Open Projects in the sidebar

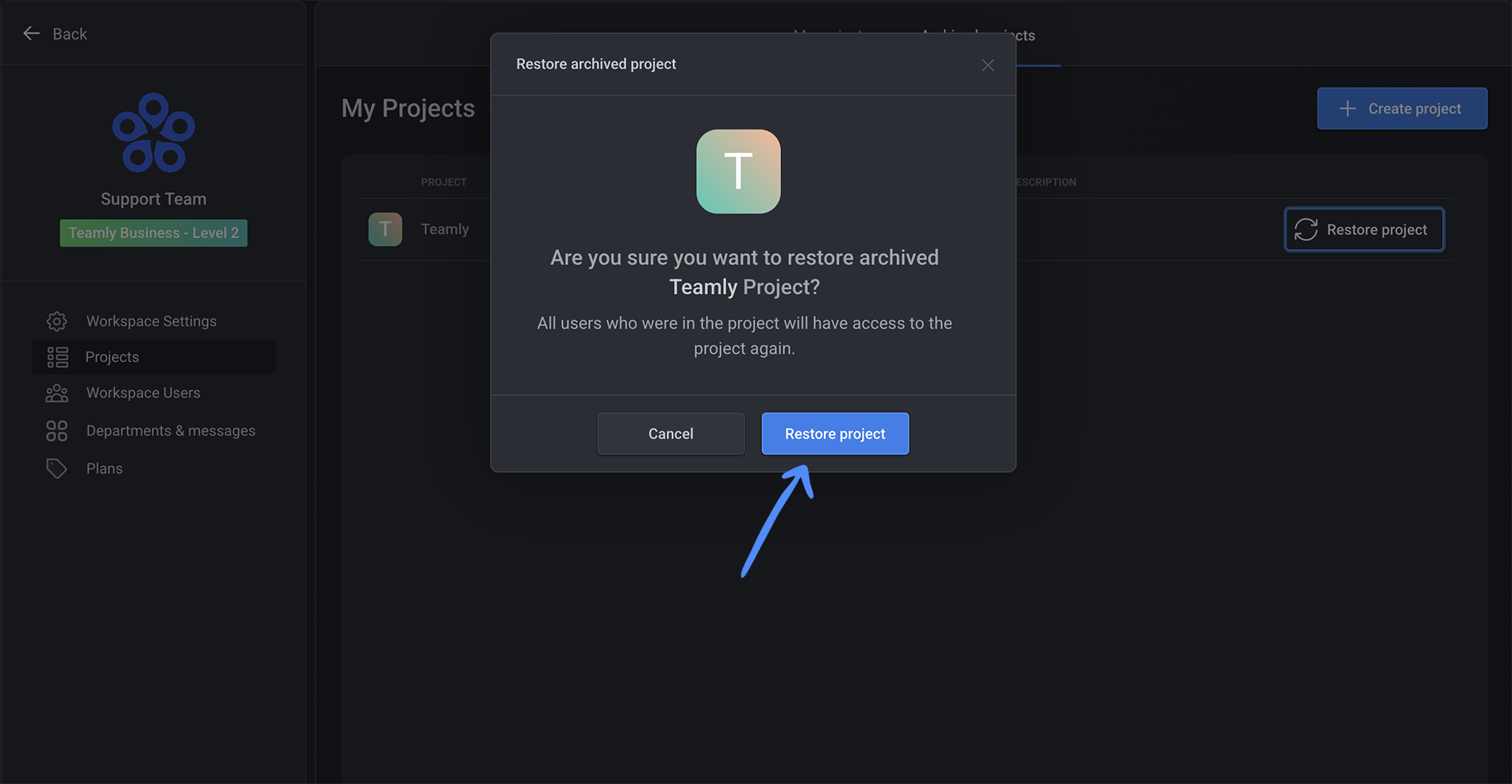point(154,357)
